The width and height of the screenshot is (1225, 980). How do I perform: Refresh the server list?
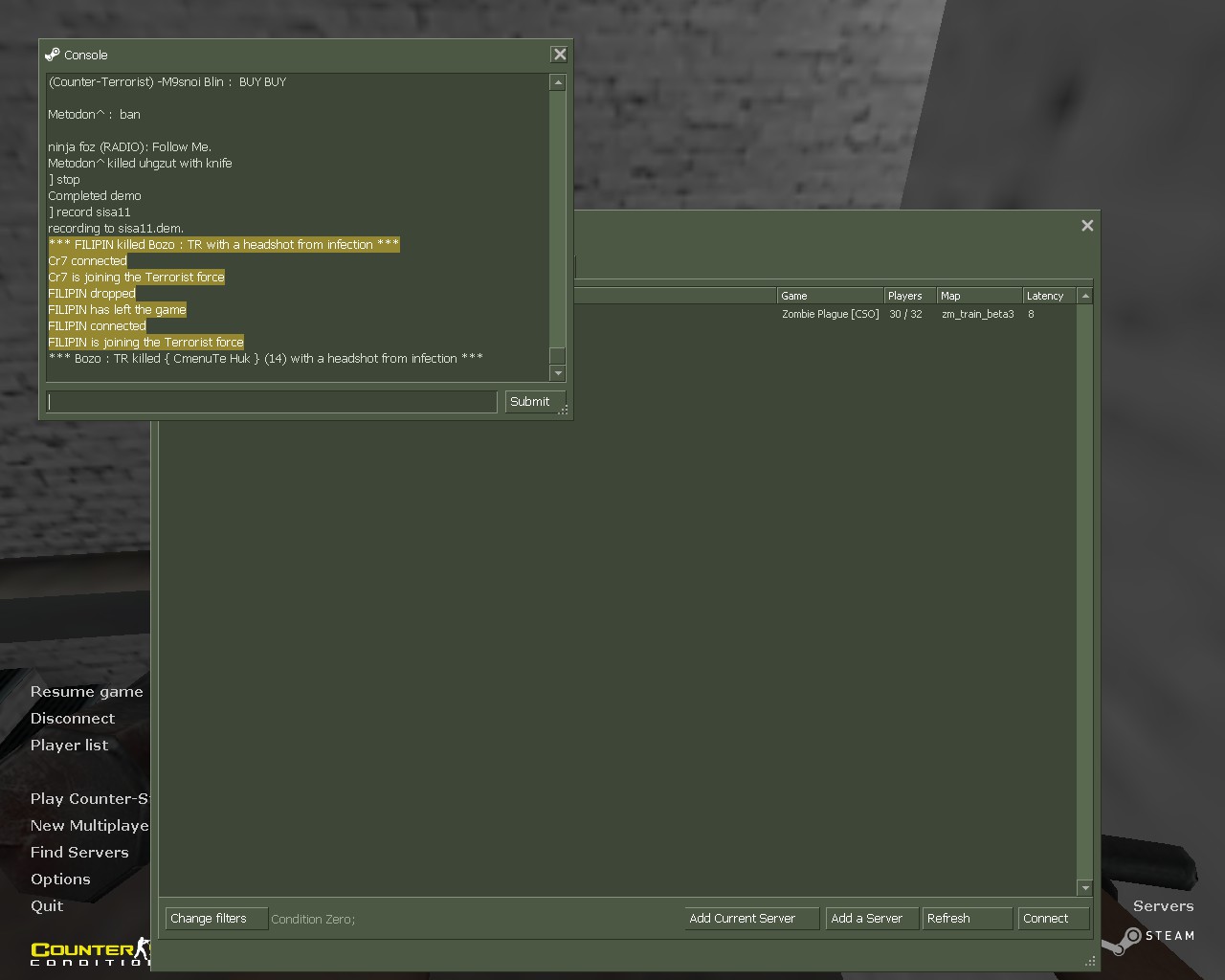(967, 919)
